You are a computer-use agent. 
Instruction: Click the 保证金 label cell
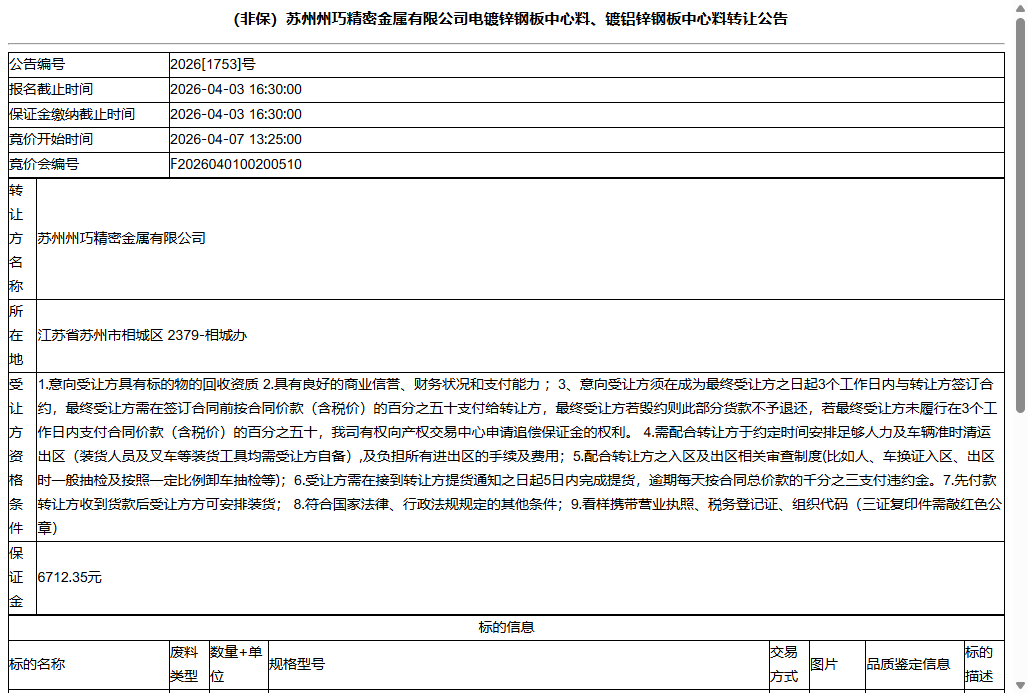[22, 578]
